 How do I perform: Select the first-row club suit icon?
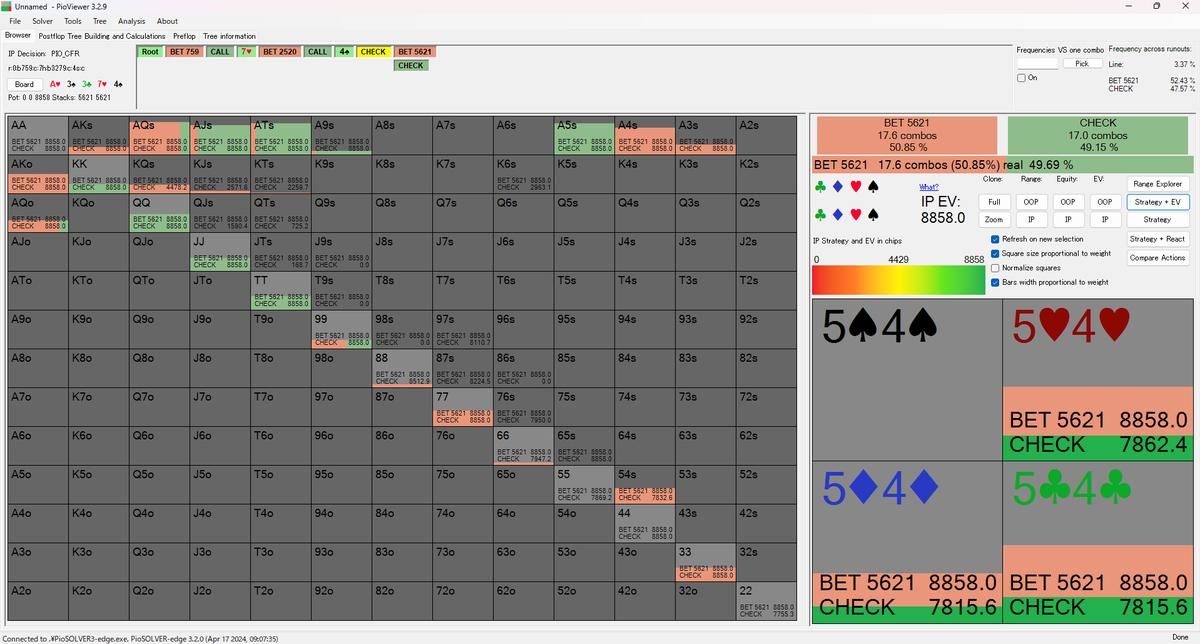click(x=820, y=187)
